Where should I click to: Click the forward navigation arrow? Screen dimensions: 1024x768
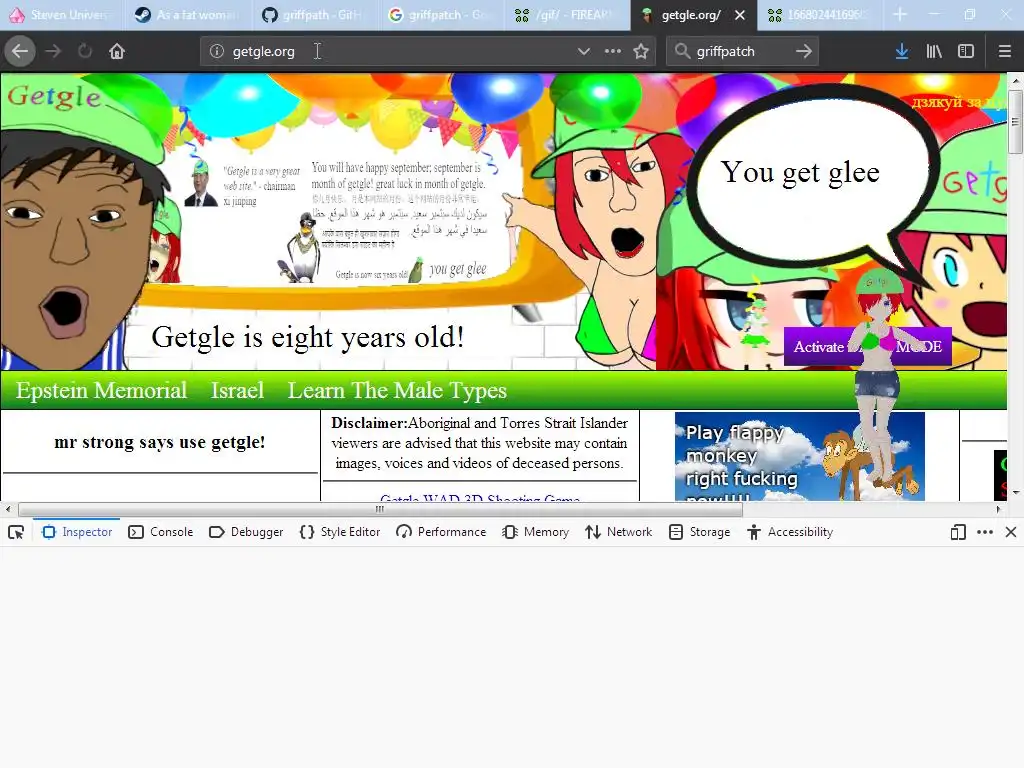coord(53,51)
